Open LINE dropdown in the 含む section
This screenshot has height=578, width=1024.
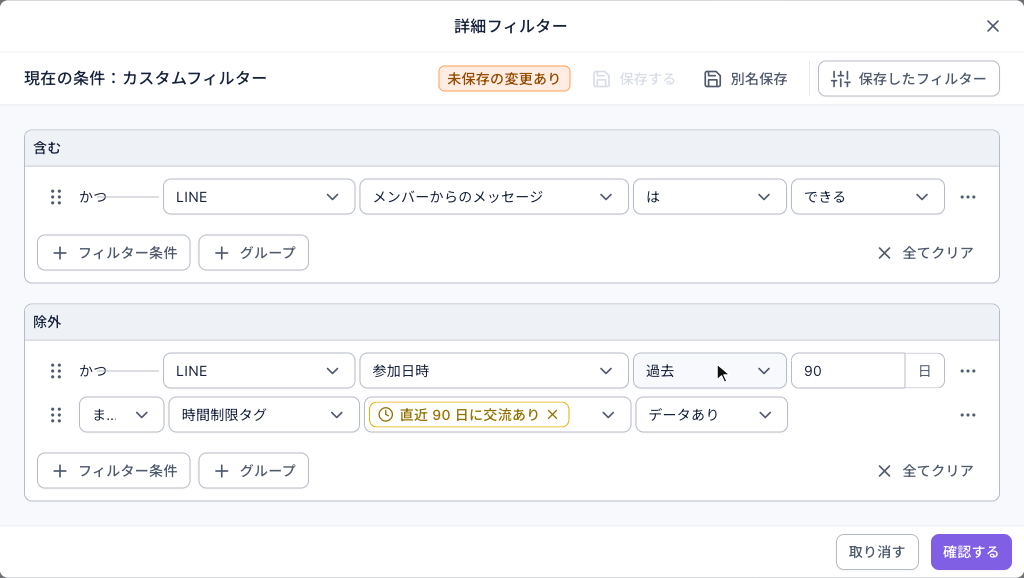point(259,197)
